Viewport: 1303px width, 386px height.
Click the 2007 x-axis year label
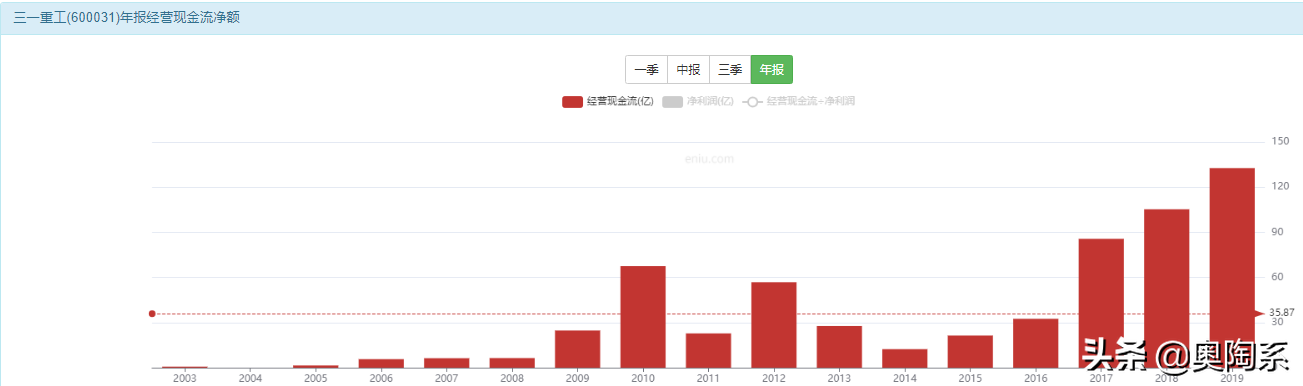[447, 379]
